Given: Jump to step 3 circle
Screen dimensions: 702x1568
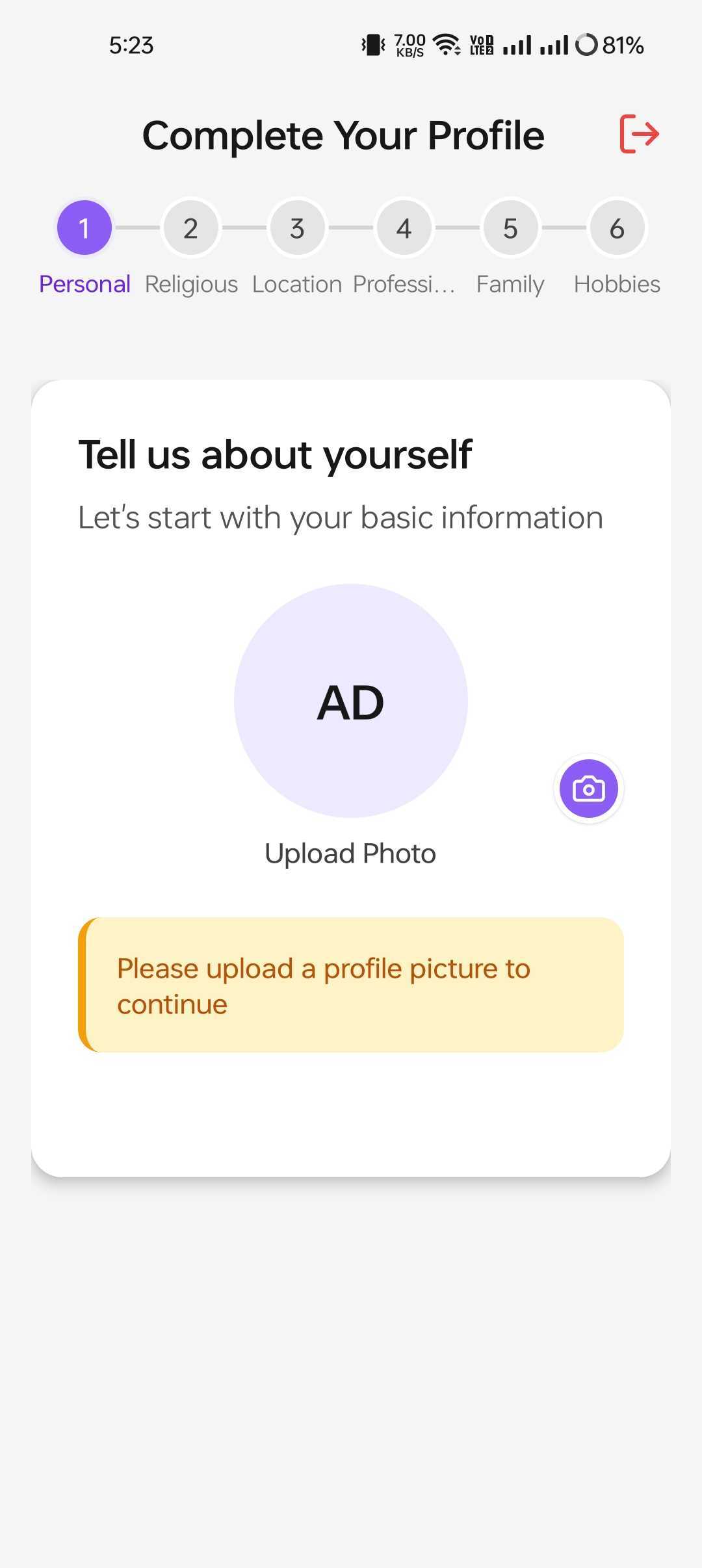Looking at the screenshot, I should tap(297, 228).
